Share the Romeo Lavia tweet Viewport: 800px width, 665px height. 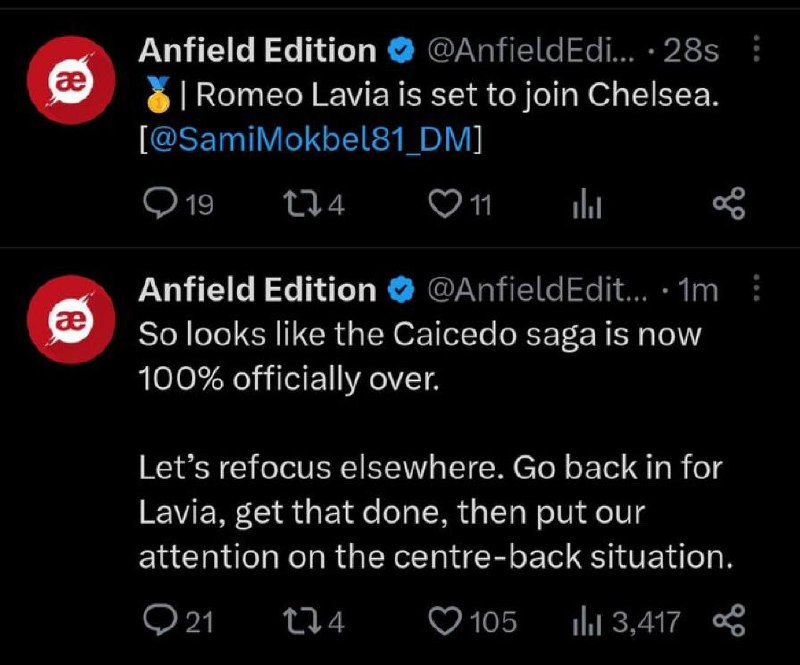coord(728,204)
